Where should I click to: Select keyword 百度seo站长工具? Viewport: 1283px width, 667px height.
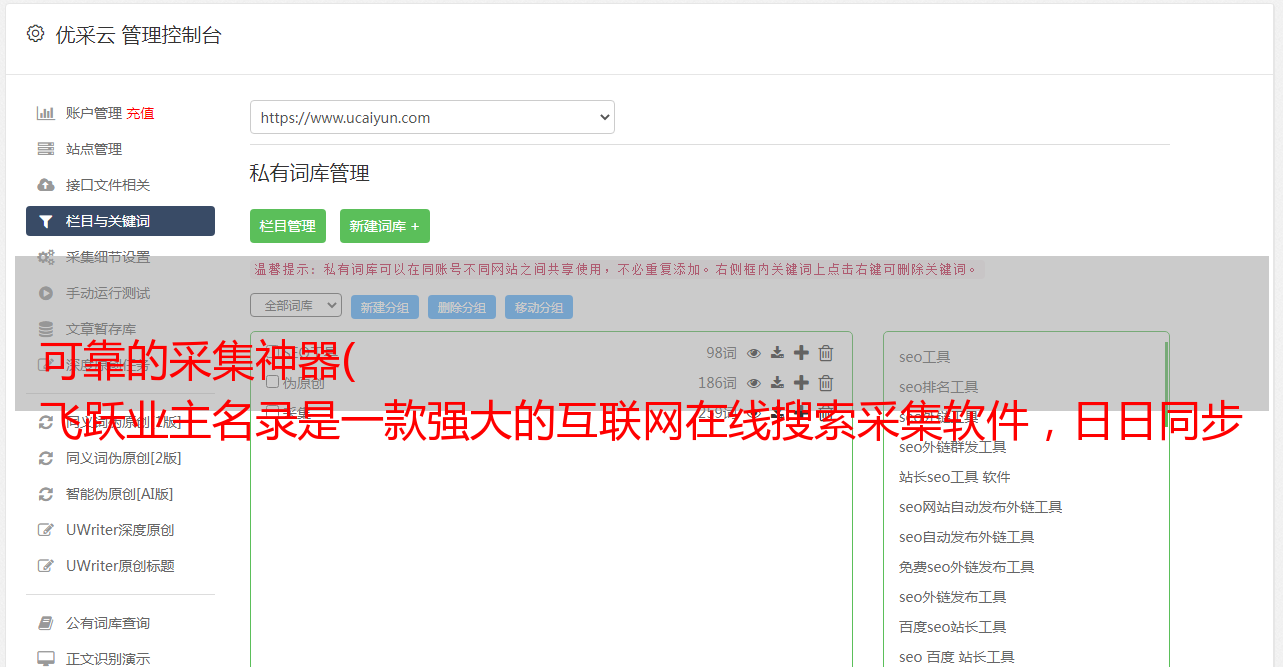(x=953, y=627)
